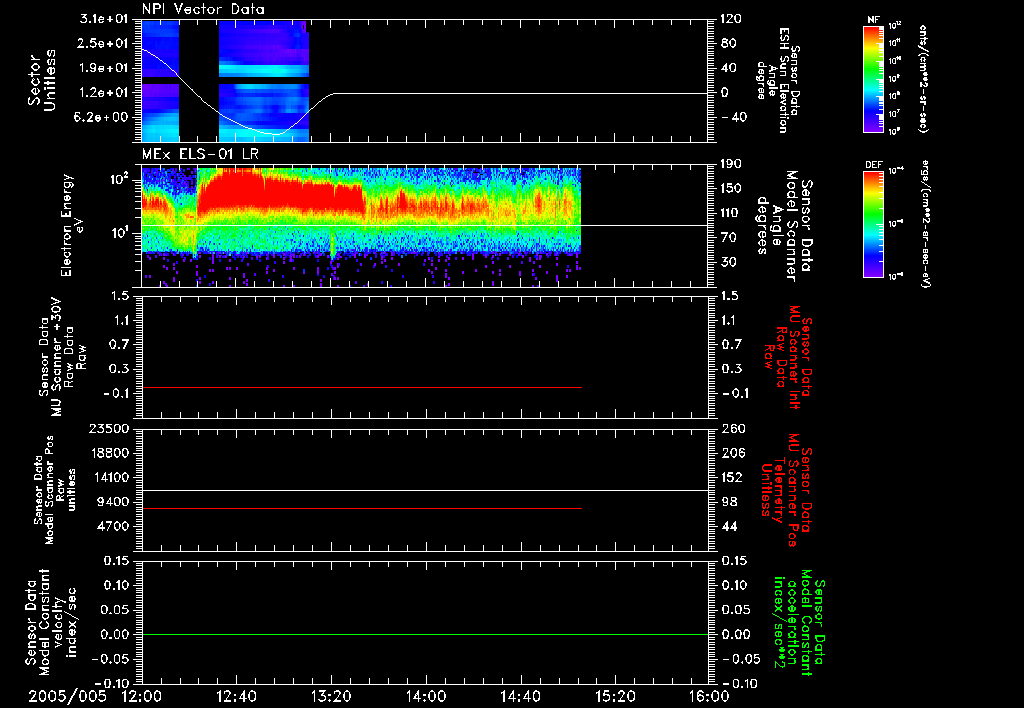This screenshot has width=1024, height=708.
Task: Select the 'NPI Vector Data' panel title
Action: 203,9
